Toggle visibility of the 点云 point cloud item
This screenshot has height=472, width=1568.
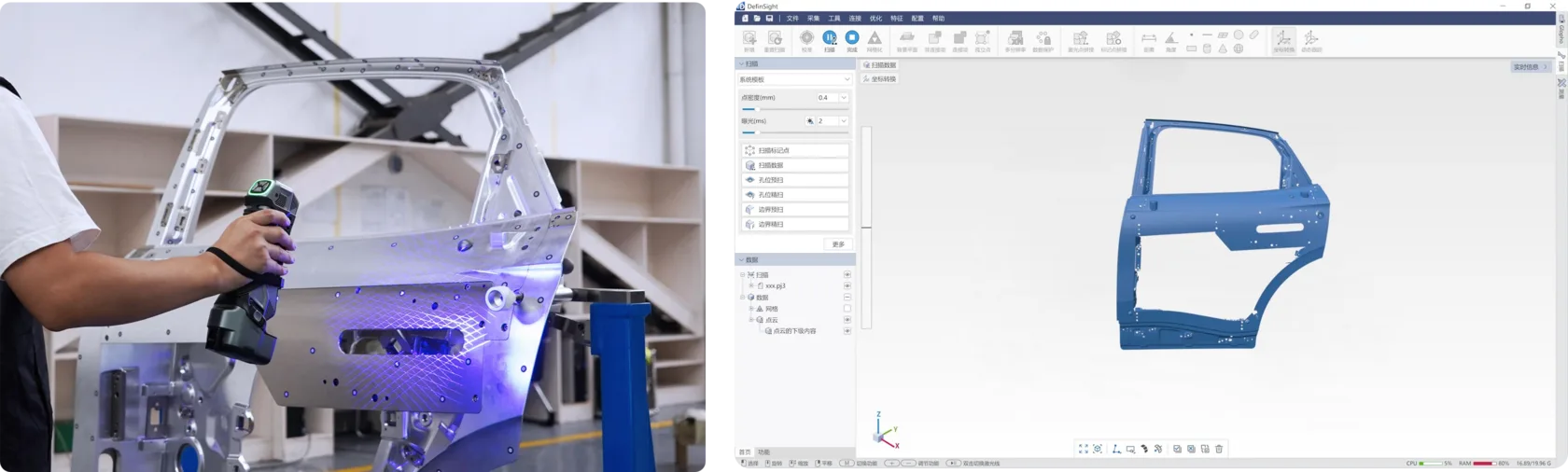click(x=847, y=320)
